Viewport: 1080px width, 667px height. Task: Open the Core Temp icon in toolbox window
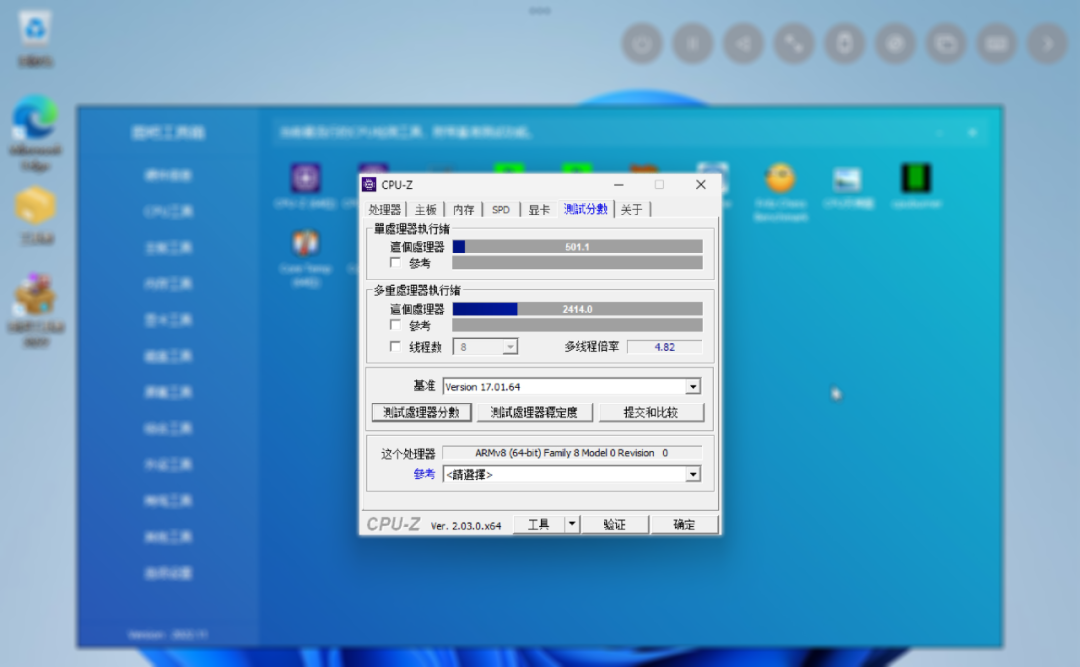click(305, 243)
